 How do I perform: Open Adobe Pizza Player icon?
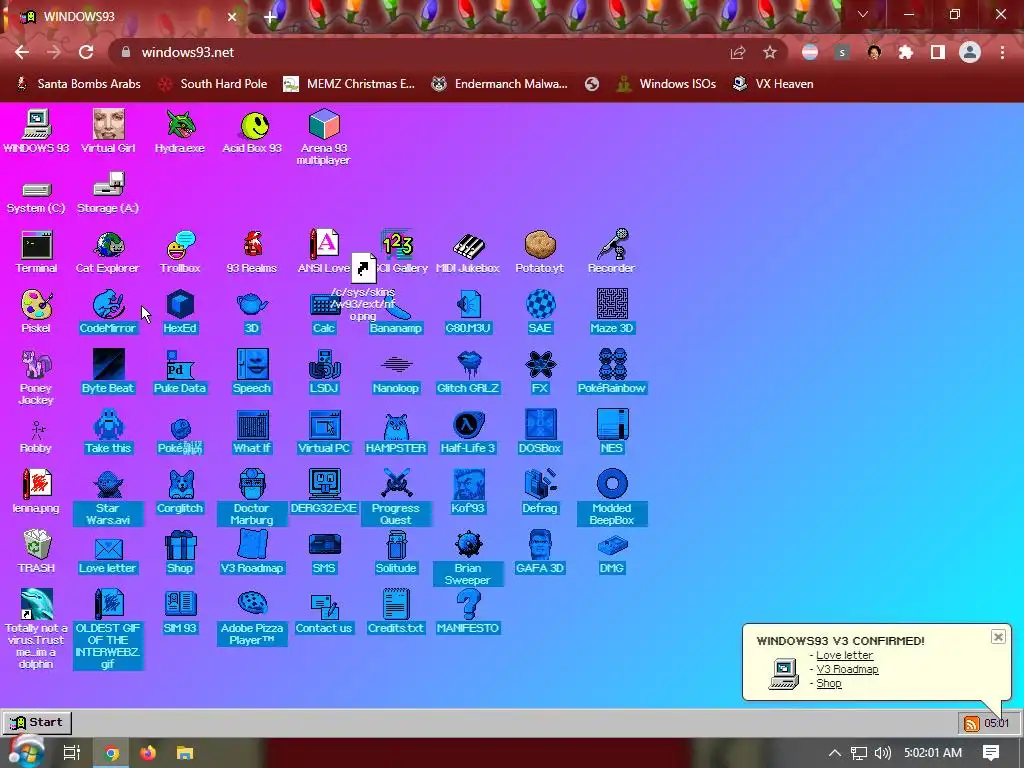coord(252,618)
